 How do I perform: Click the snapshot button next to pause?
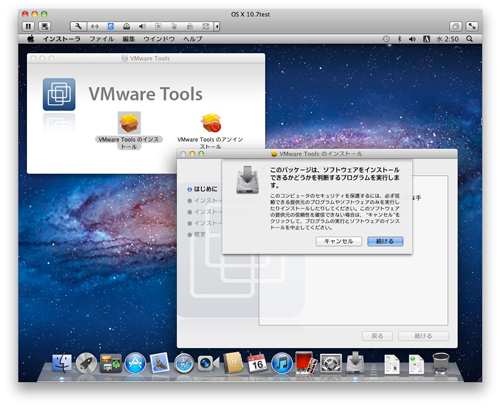(x=45, y=26)
